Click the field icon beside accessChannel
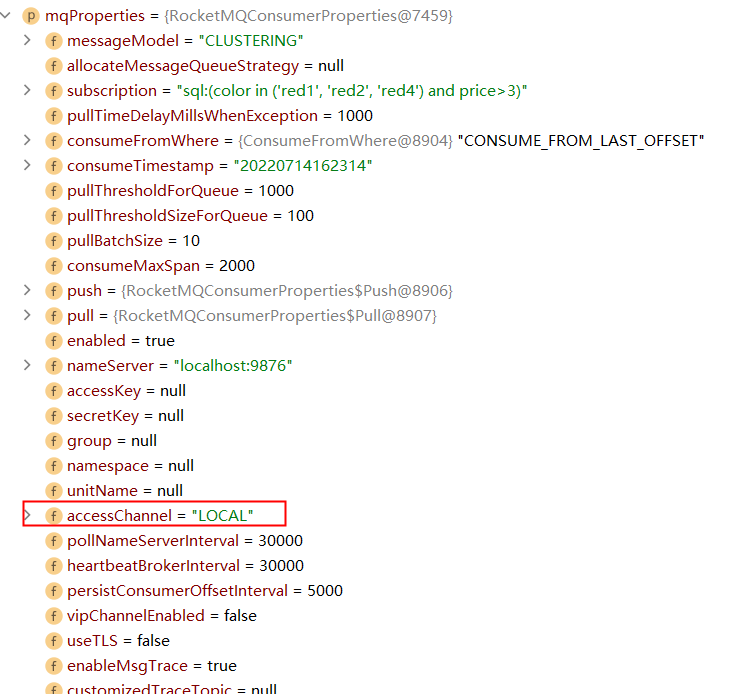733x694 pixels. [x=54, y=516]
